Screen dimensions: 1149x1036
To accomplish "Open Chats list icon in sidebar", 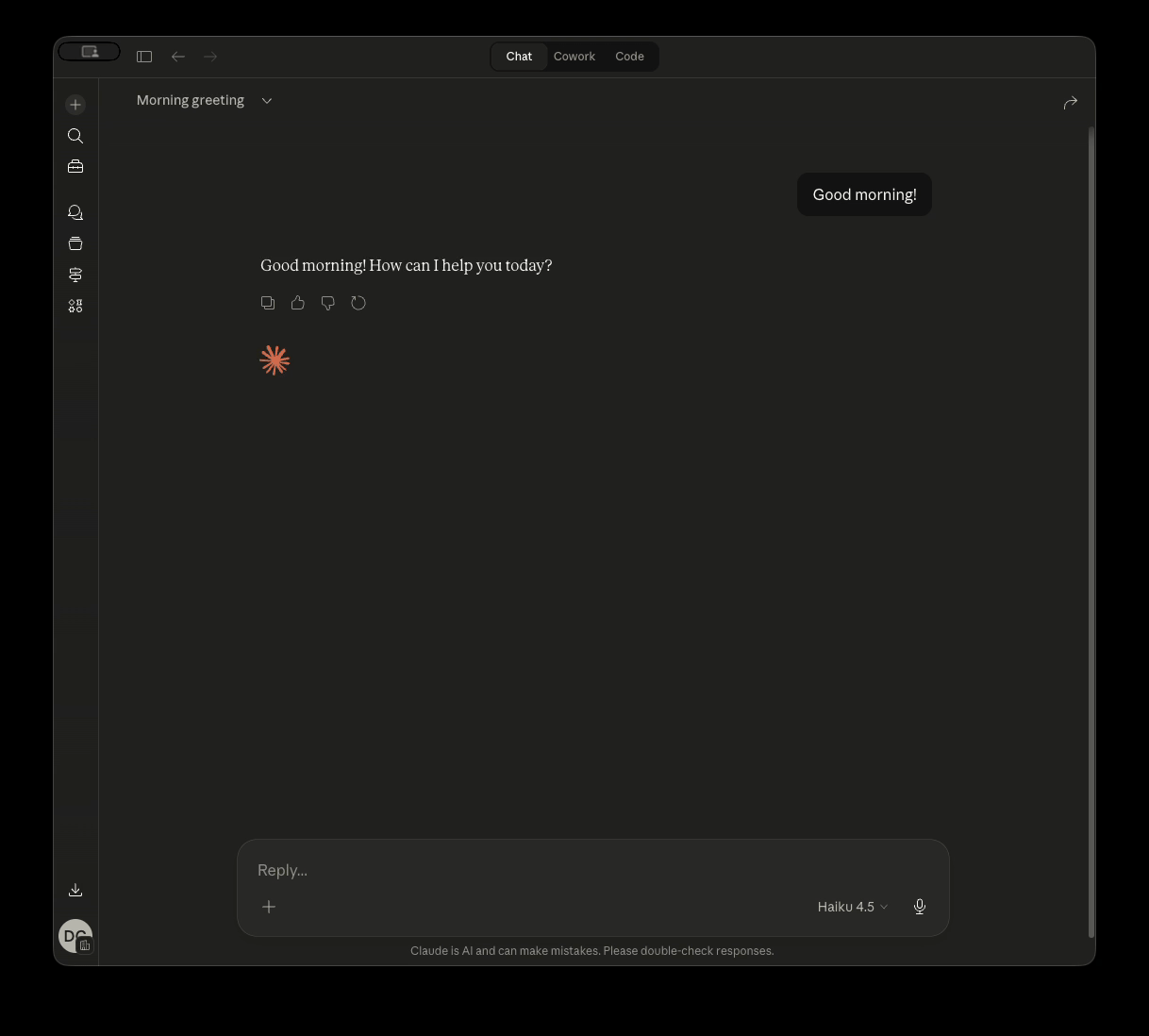I will point(75,212).
